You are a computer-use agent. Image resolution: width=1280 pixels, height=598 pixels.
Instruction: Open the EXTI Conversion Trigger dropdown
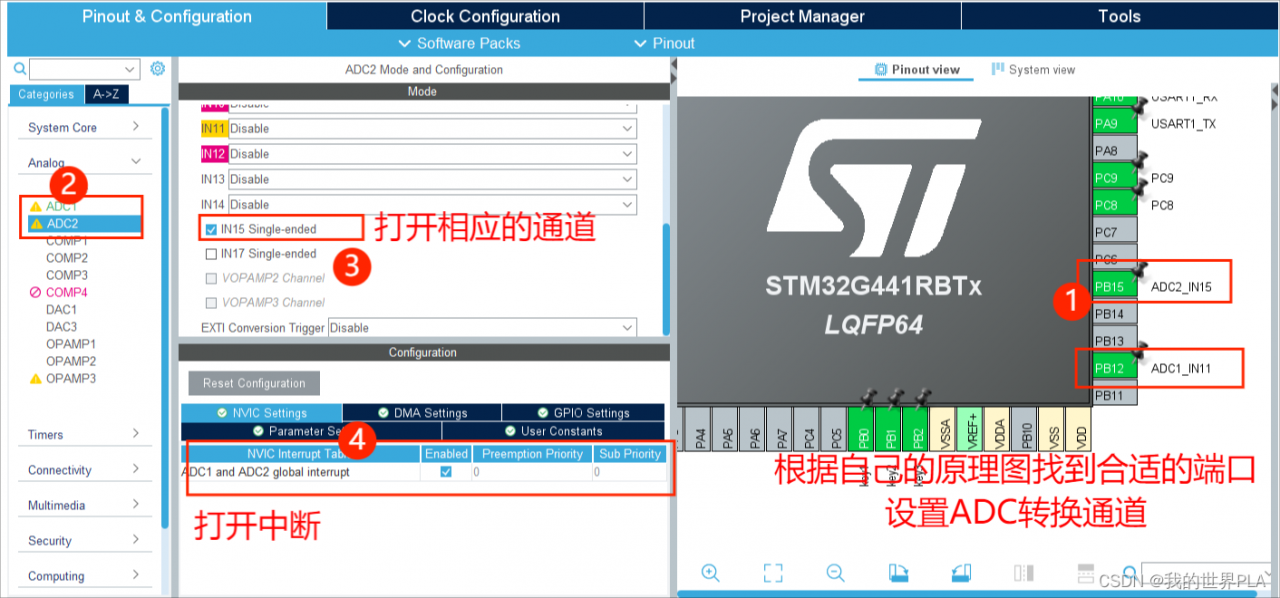coord(482,328)
